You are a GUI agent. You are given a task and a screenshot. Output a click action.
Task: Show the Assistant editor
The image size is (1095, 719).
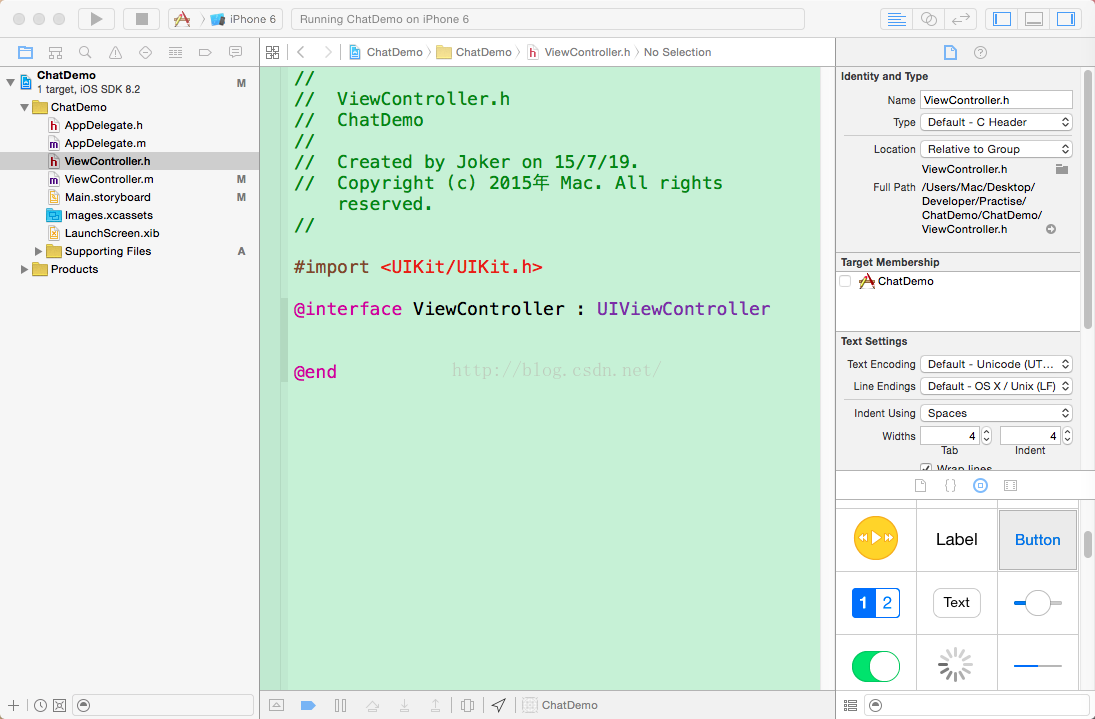[928, 19]
